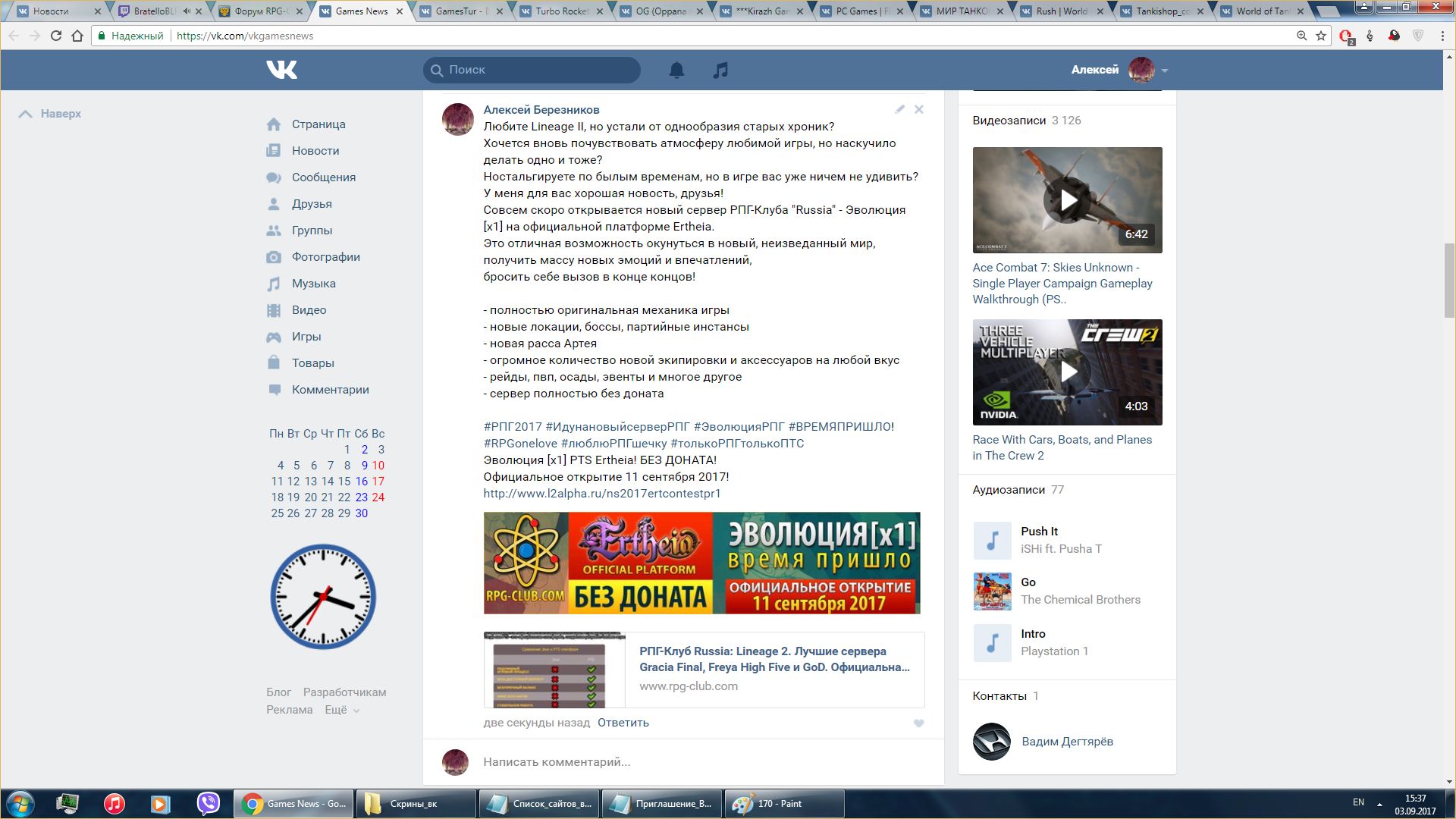Delete the comment with the X icon

[918, 109]
